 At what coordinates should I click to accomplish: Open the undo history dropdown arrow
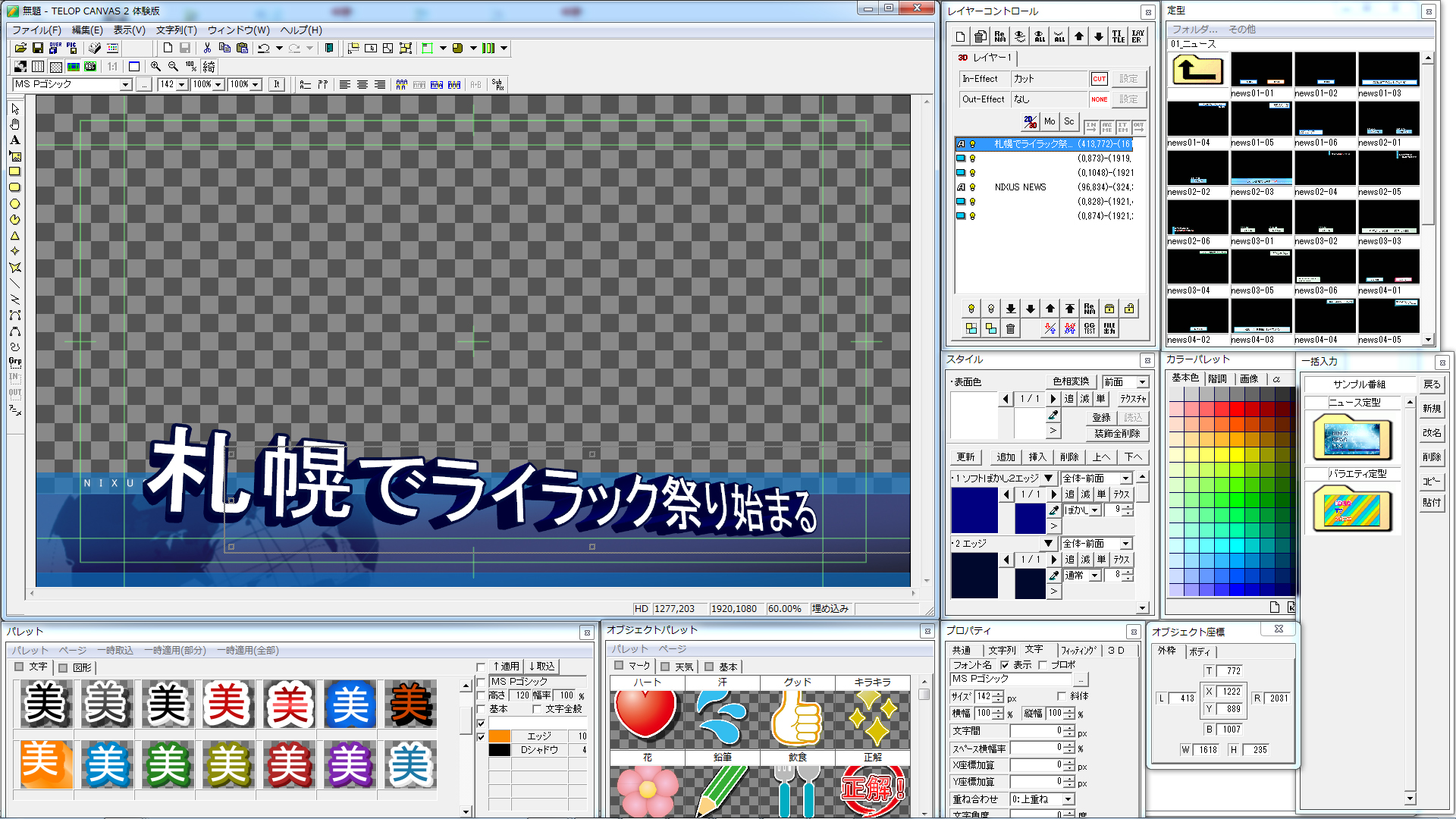(279, 48)
